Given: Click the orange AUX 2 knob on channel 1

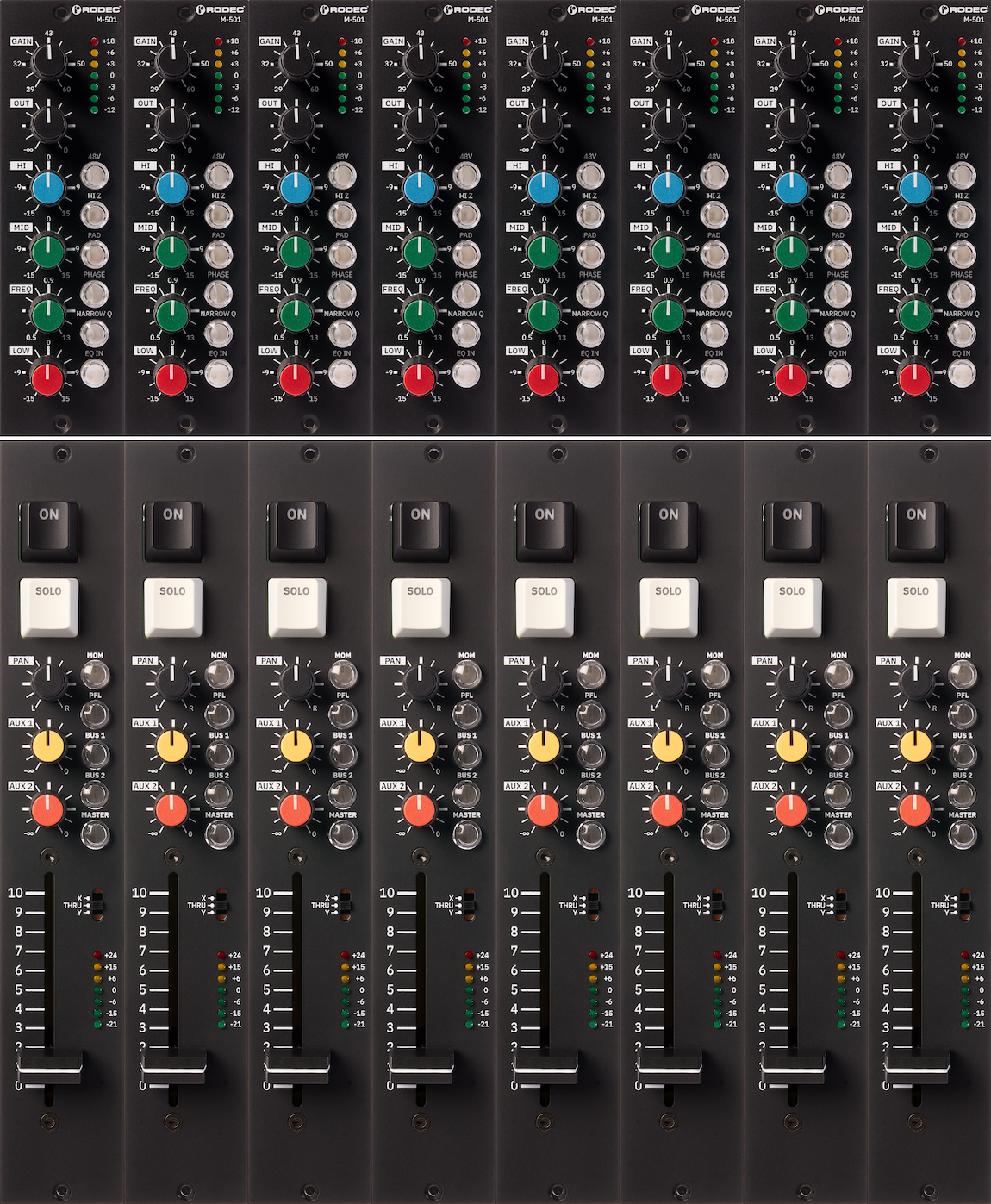Looking at the screenshot, I should click(48, 809).
